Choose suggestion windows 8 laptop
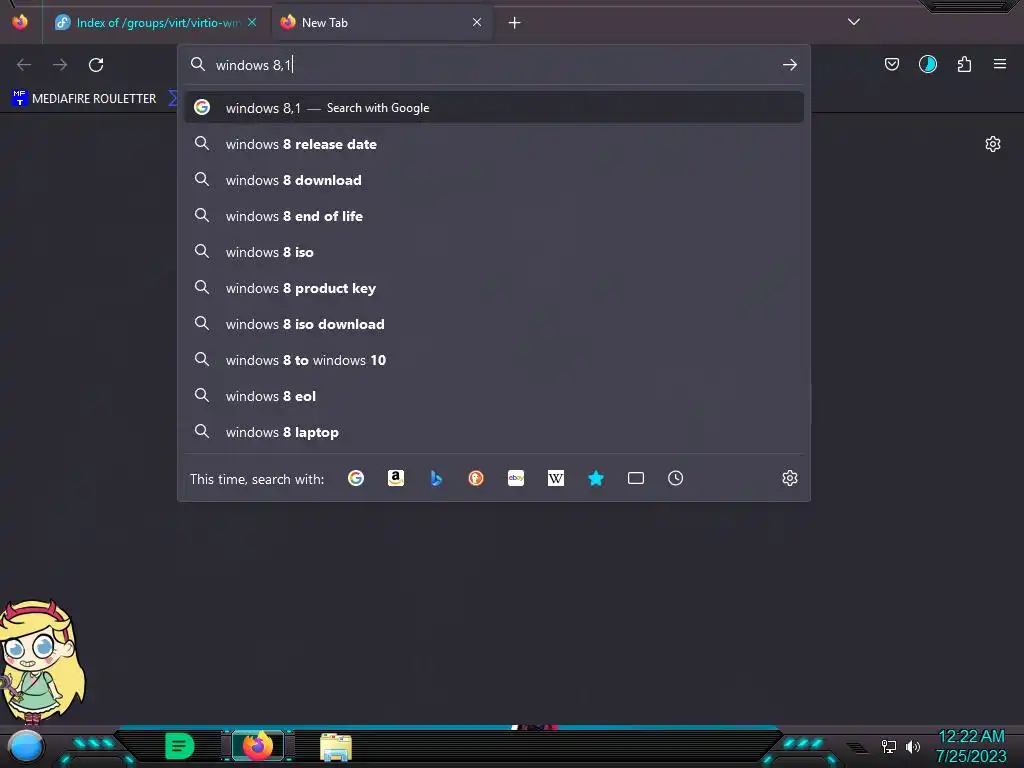Image resolution: width=1024 pixels, height=768 pixels. 494,432
